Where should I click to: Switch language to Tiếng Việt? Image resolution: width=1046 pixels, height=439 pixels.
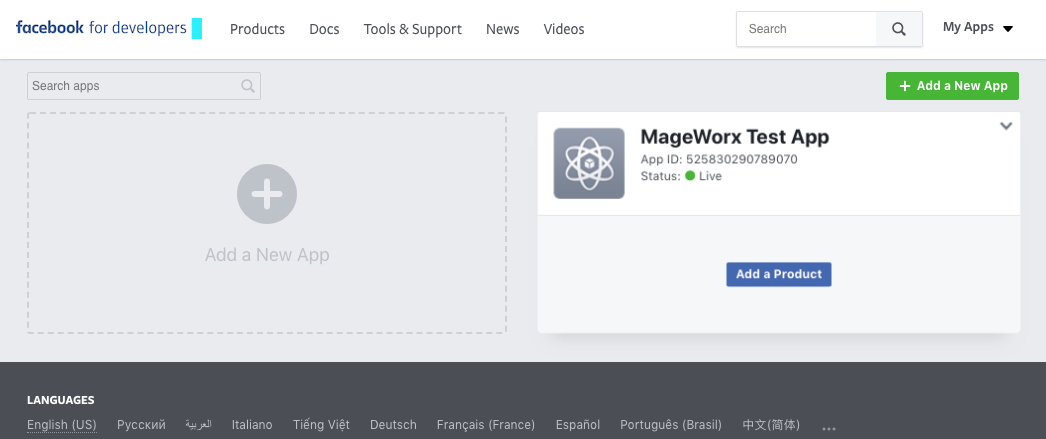(321, 425)
